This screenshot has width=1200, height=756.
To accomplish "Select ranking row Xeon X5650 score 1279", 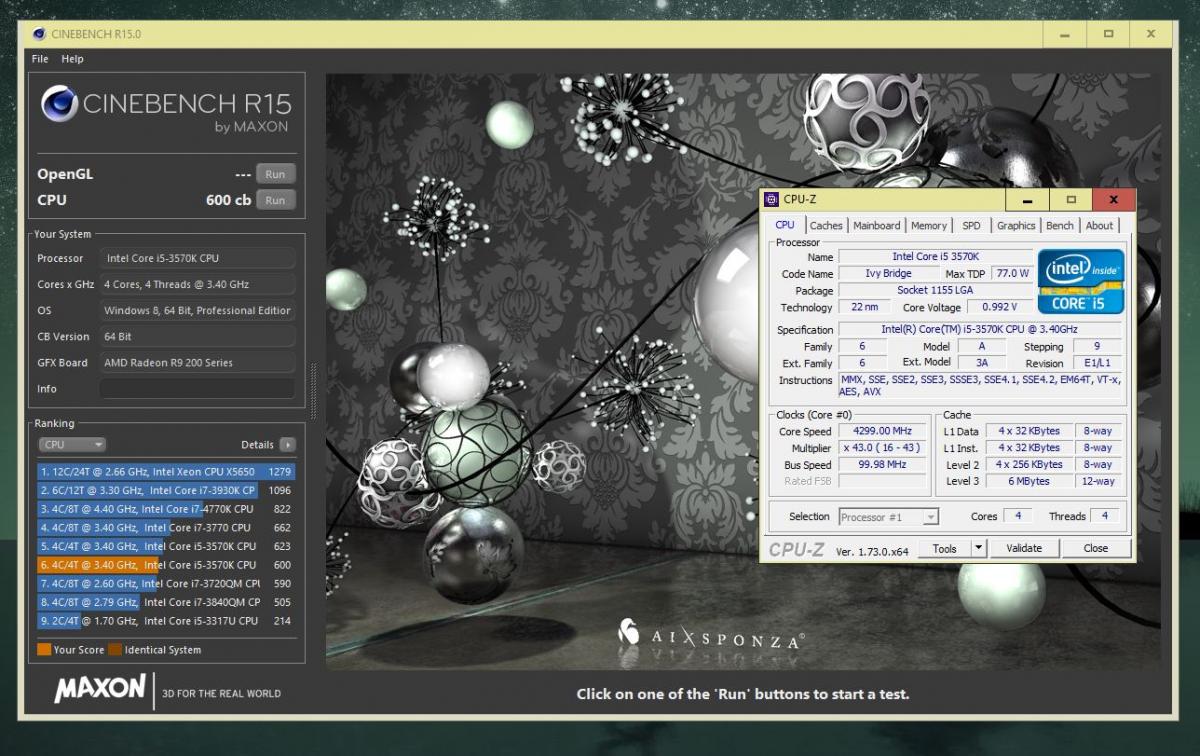I will [166, 471].
